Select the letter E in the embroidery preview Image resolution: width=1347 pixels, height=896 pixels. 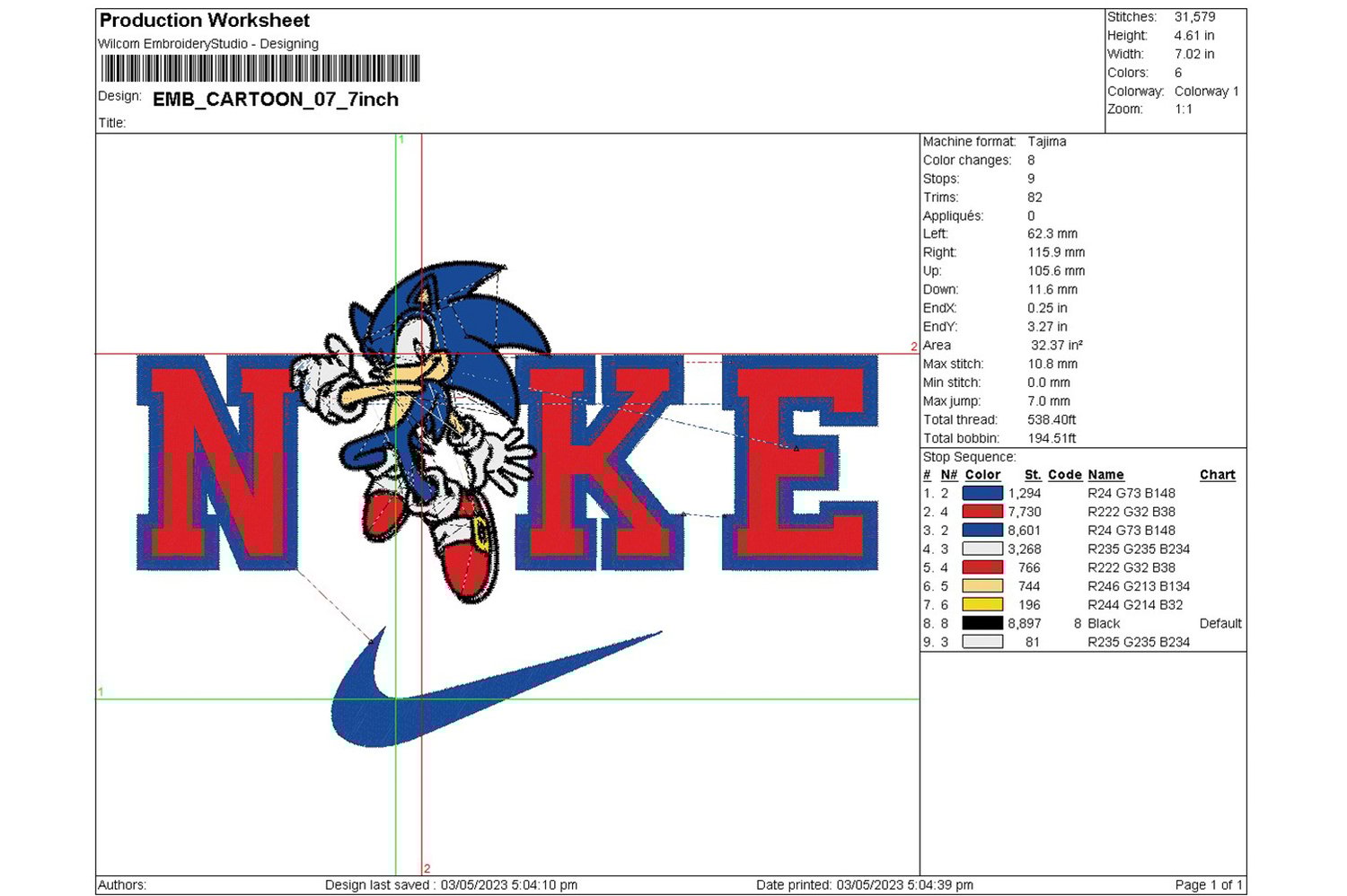(x=799, y=462)
